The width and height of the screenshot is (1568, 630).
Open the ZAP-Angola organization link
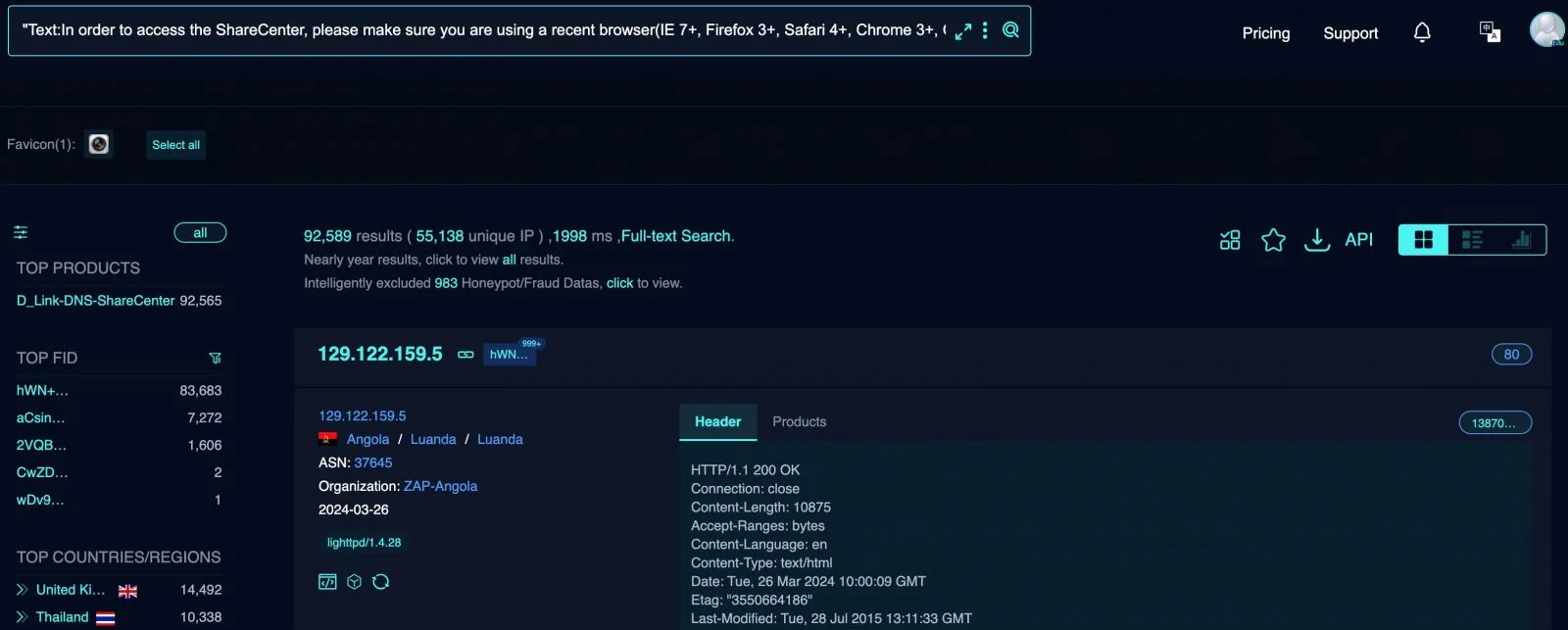440,486
